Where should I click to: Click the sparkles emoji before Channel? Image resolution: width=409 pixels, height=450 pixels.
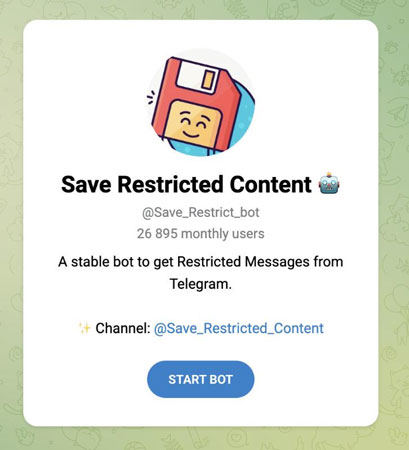tap(84, 328)
